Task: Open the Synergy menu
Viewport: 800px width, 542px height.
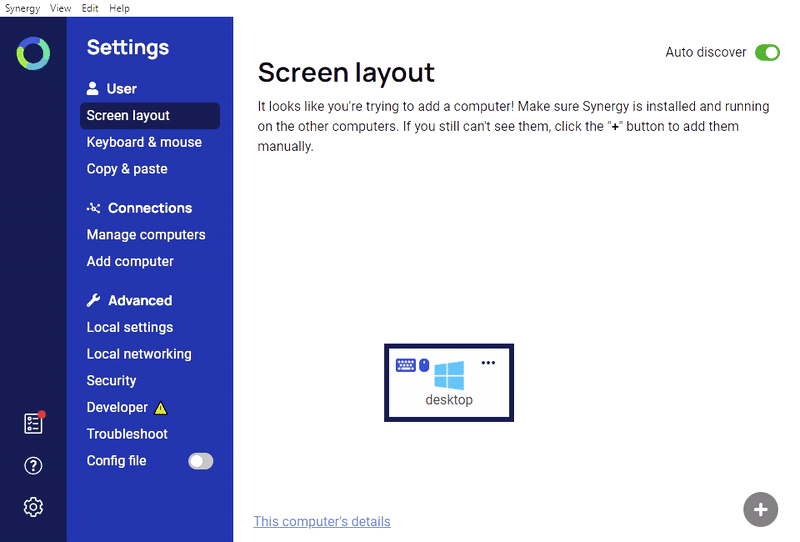Action: pyautogui.click(x=22, y=8)
